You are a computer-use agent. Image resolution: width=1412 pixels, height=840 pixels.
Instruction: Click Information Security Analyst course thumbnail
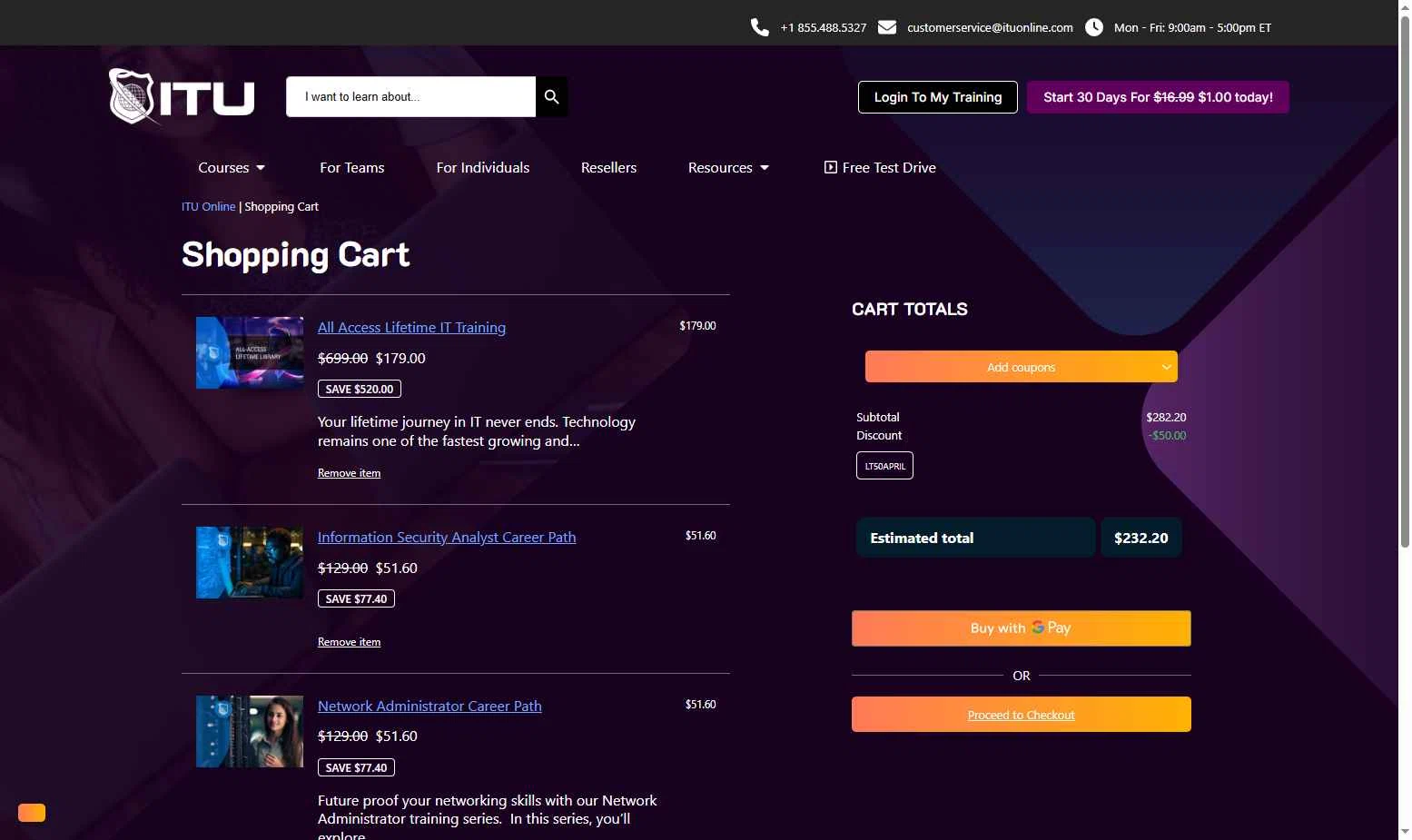[250, 562]
